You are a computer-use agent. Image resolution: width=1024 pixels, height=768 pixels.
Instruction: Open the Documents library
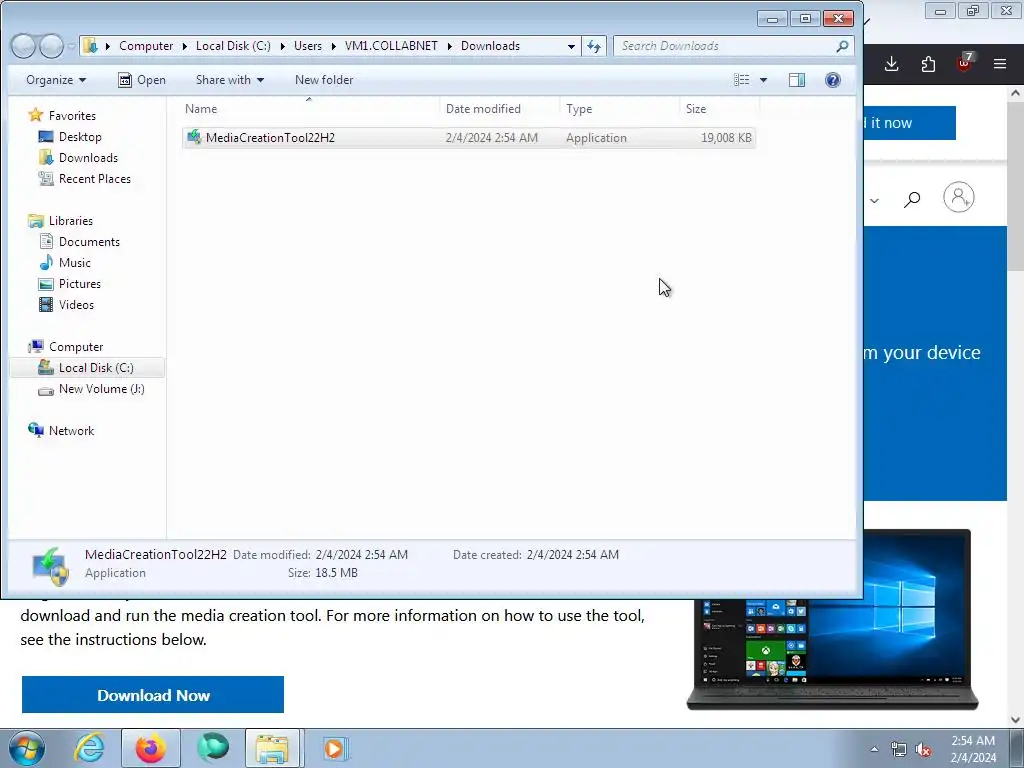pos(89,242)
